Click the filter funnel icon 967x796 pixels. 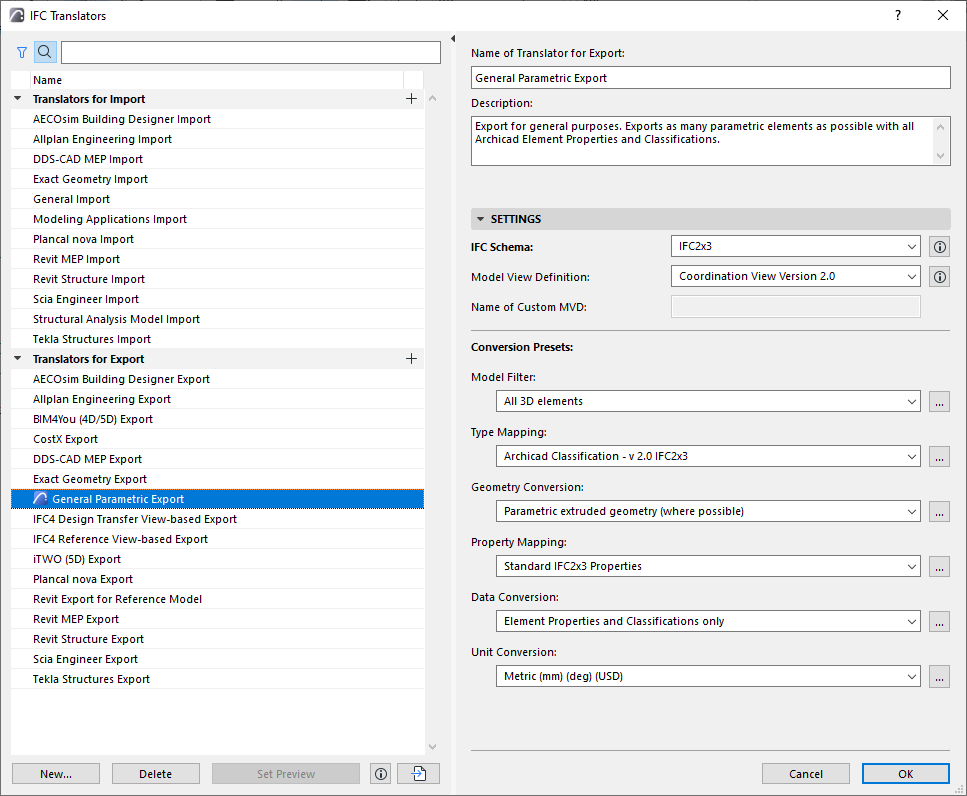point(22,52)
